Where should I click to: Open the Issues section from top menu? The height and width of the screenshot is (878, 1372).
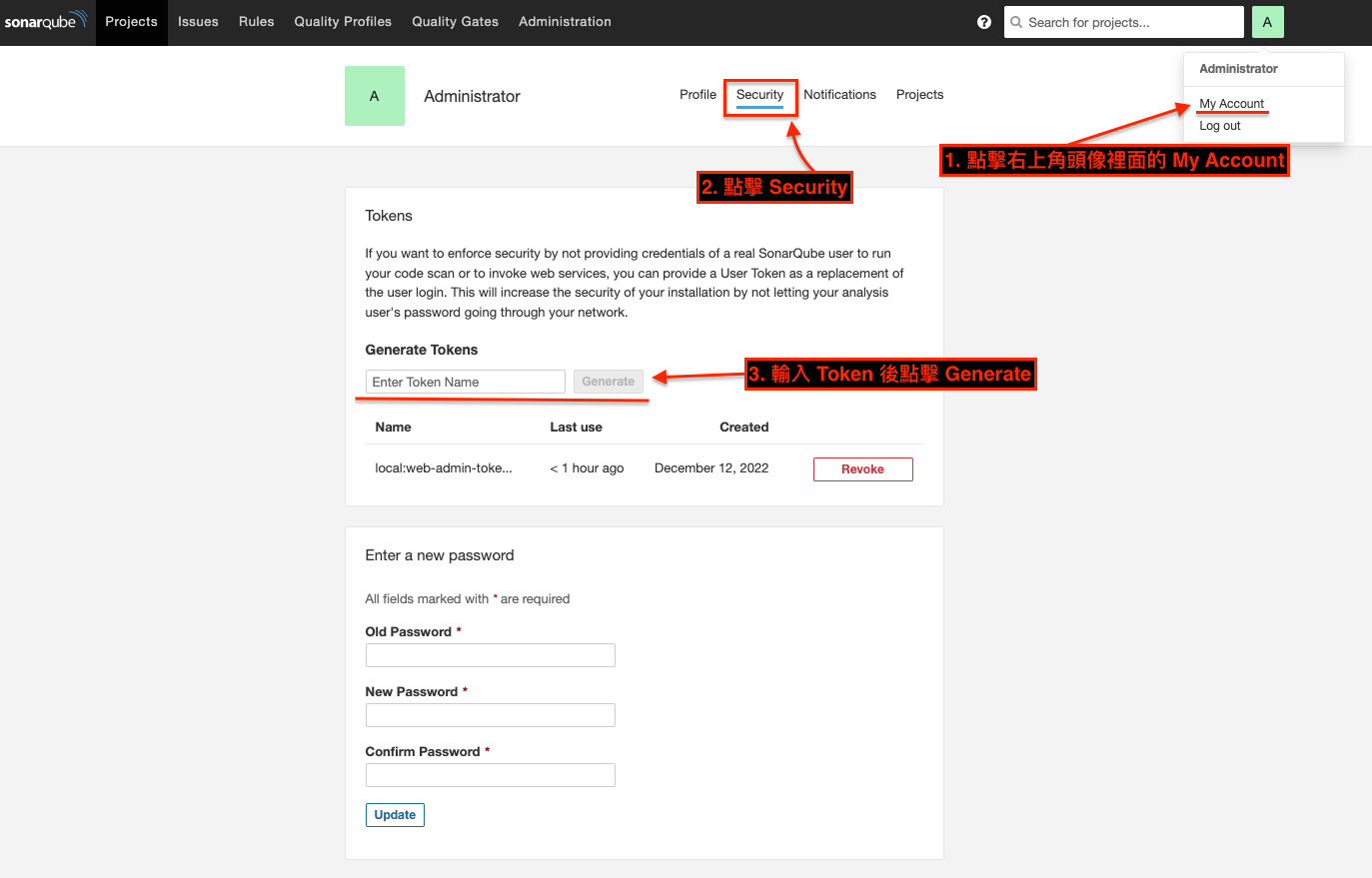pos(198,21)
